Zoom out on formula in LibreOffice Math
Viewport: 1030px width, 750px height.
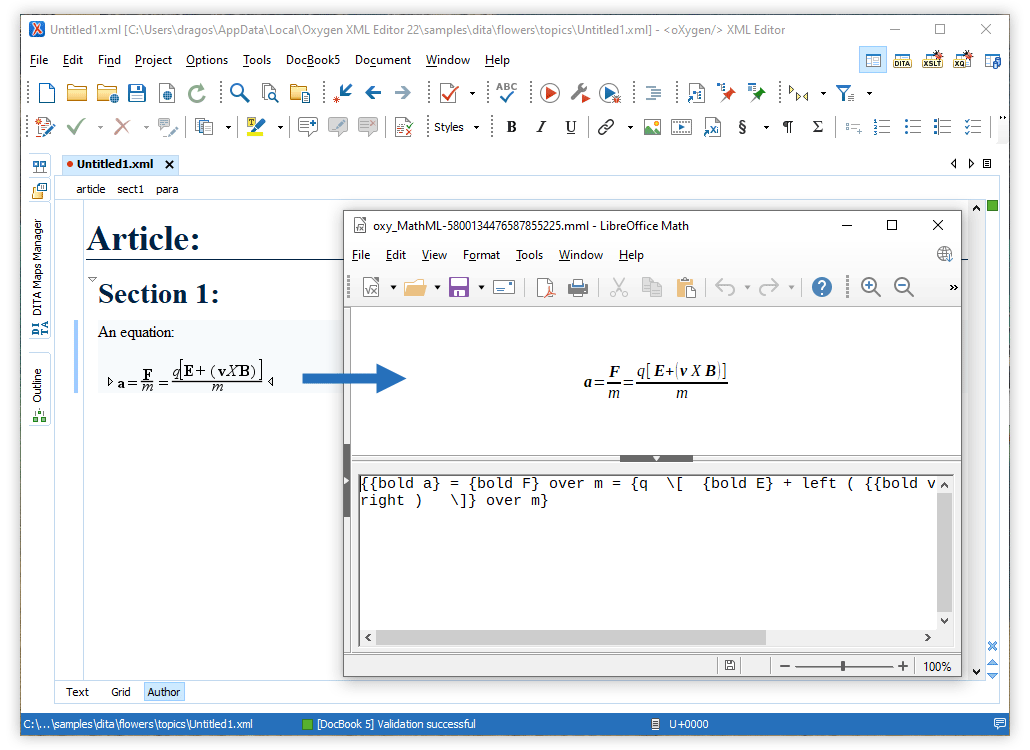click(904, 287)
